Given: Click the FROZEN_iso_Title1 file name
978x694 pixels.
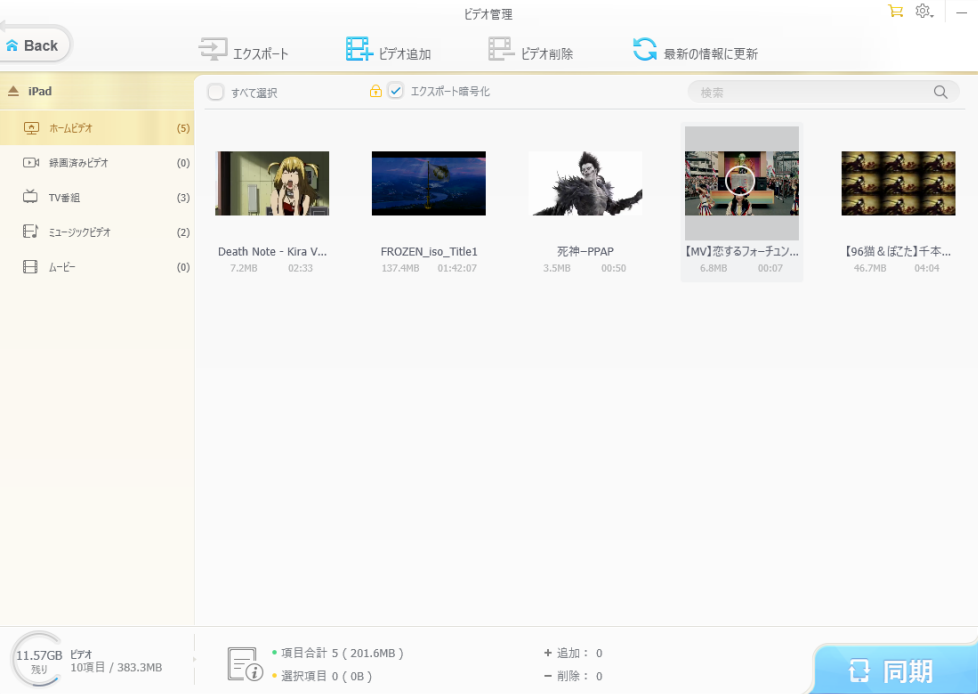Looking at the screenshot, I should pos(429,251).
